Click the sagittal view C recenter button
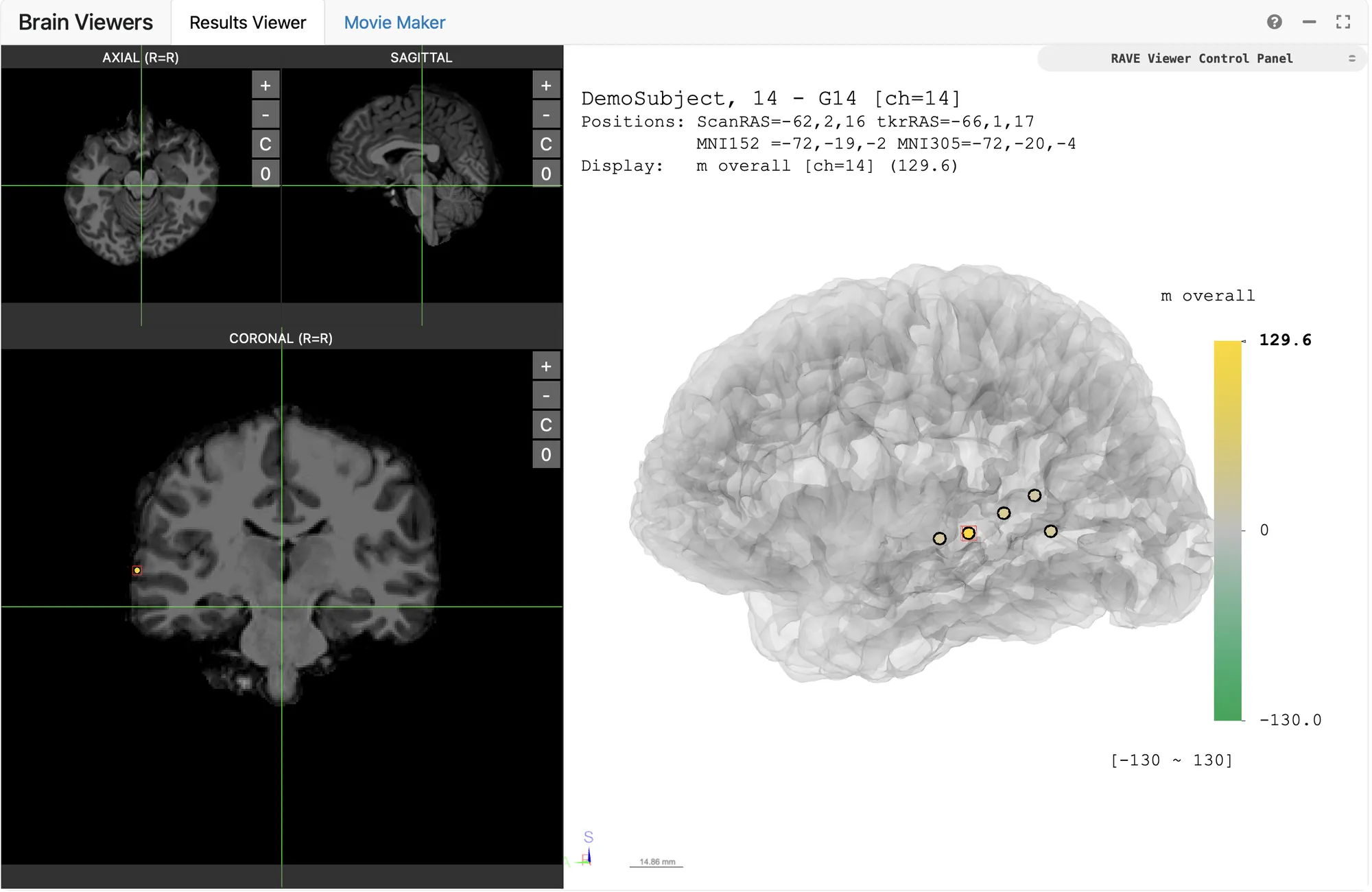This screenshot has width=1372, height=892. [x=546, y=144]
